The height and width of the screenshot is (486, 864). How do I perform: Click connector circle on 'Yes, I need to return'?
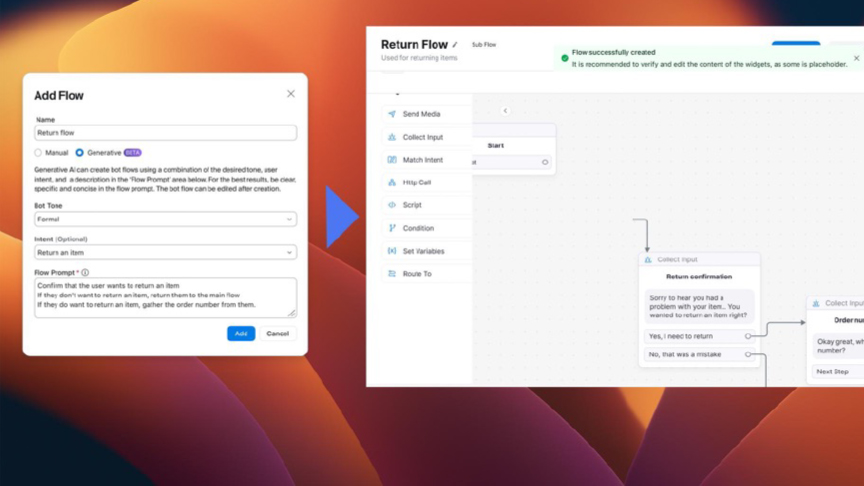[x=748, y=336]
